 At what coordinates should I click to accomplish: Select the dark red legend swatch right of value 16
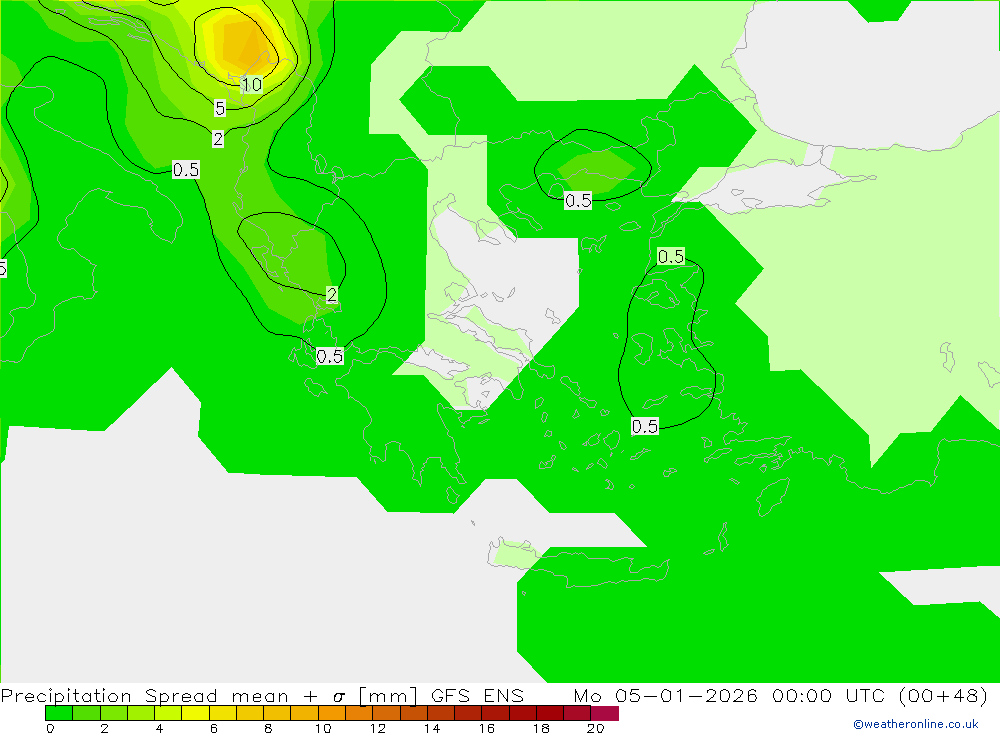[496, 713]
